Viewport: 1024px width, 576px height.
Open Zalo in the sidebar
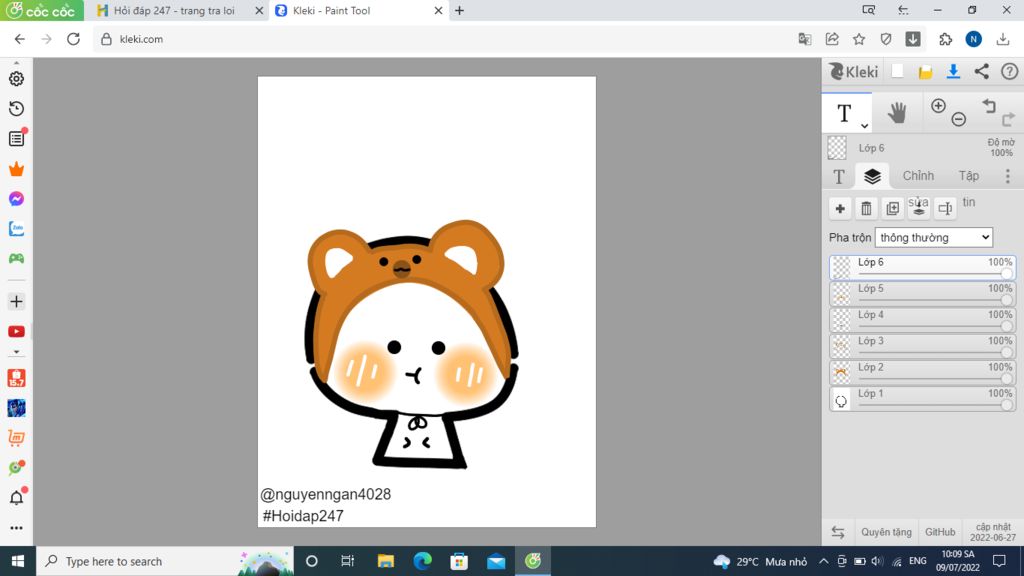click(16, 229)
